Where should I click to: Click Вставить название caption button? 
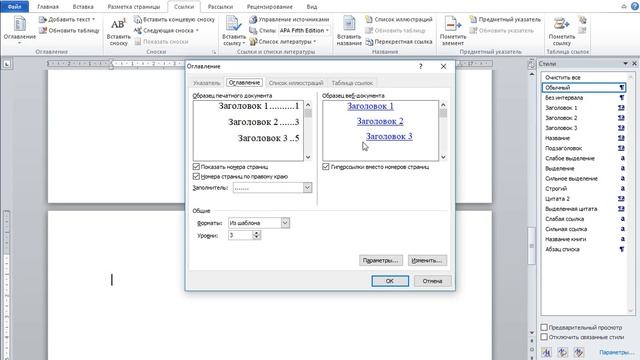click(349, 31)
